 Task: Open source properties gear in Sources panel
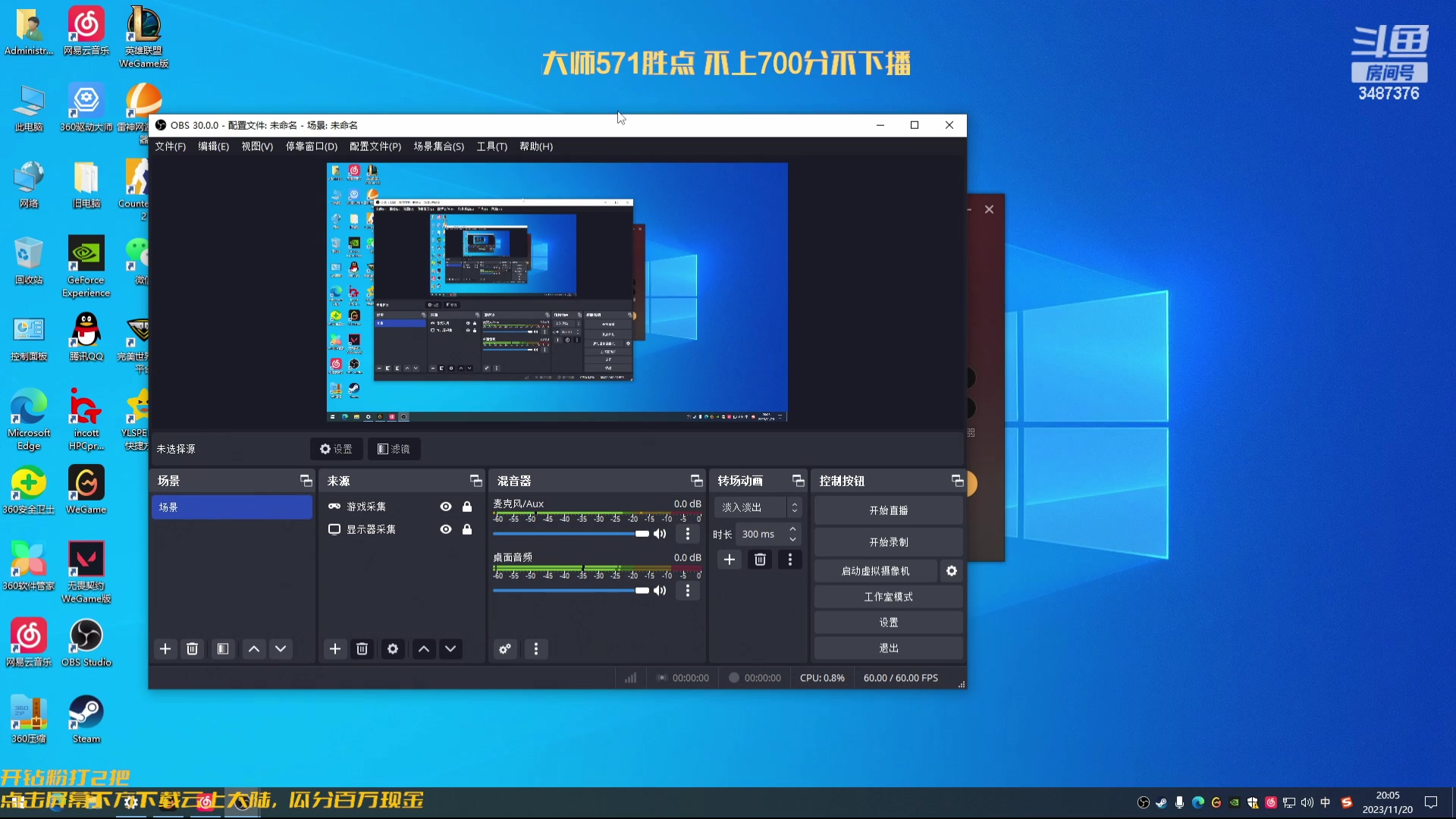coord(392,649)
